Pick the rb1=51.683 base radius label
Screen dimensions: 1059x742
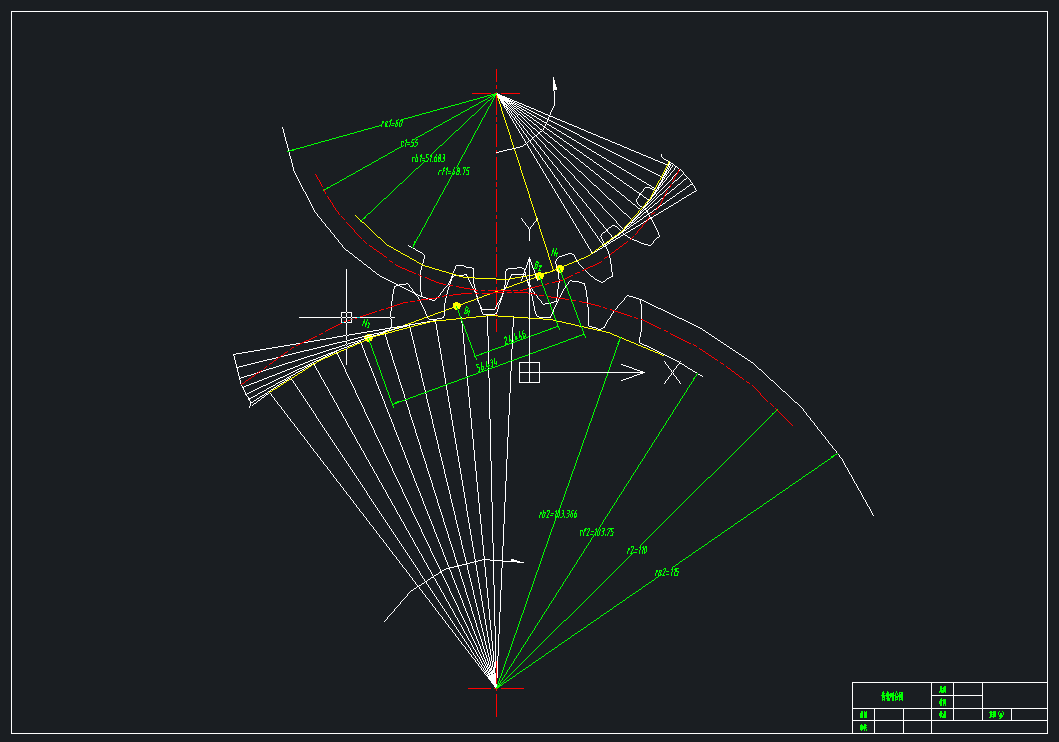click(x=428, y=159)
